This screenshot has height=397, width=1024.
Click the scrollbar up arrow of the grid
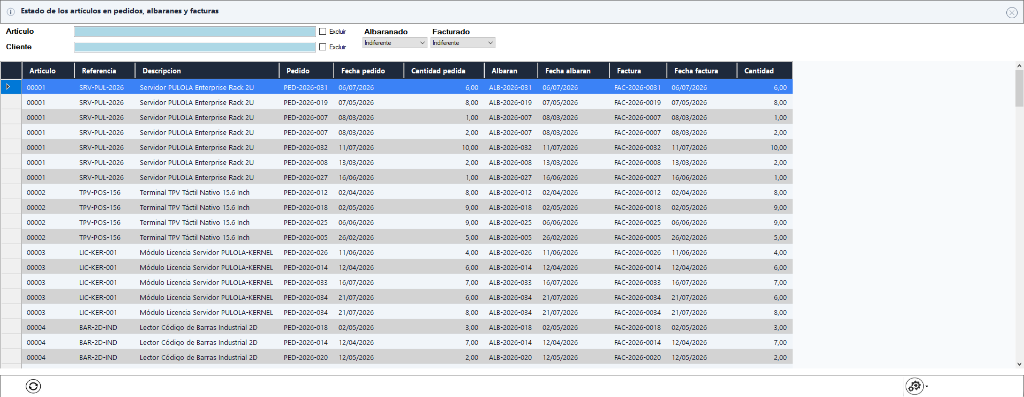[x=1019, y=66]
